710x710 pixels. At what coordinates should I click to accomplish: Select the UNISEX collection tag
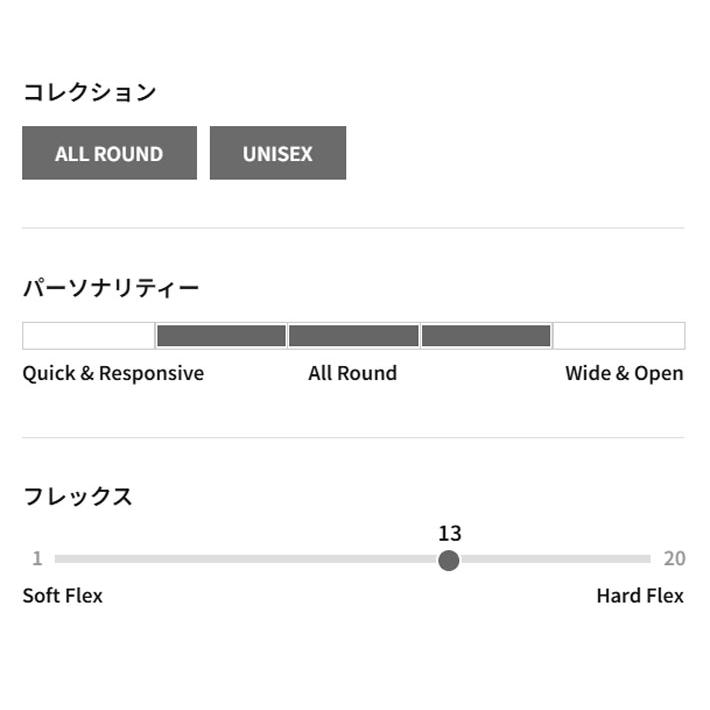tap(277, 153)
